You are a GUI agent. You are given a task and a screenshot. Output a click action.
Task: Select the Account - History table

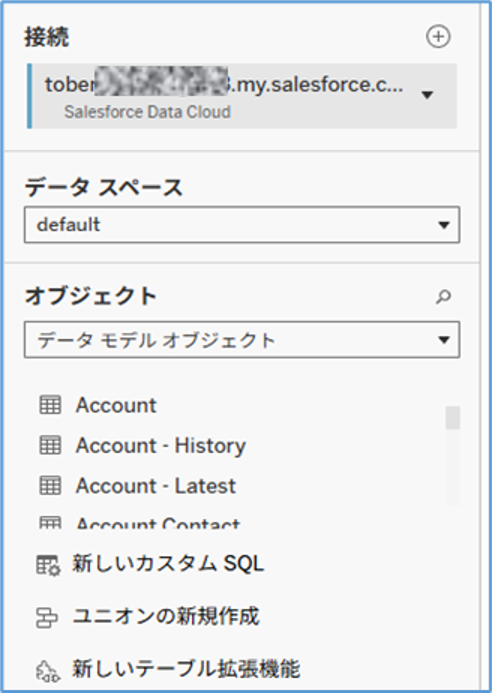pos(161,445)
